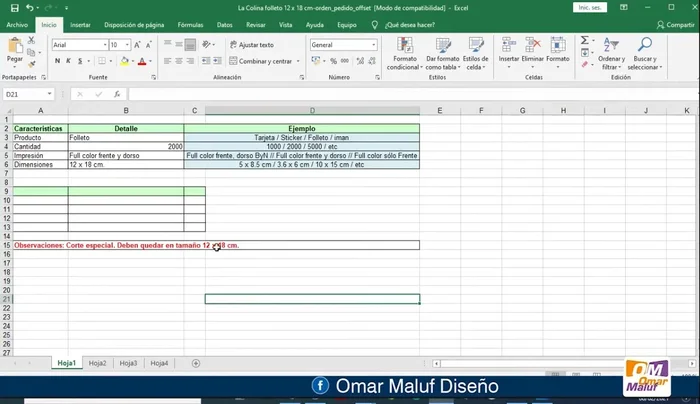Copy selection with the copy icon
This screenshot has height=404, width=700.
(31, 52)
